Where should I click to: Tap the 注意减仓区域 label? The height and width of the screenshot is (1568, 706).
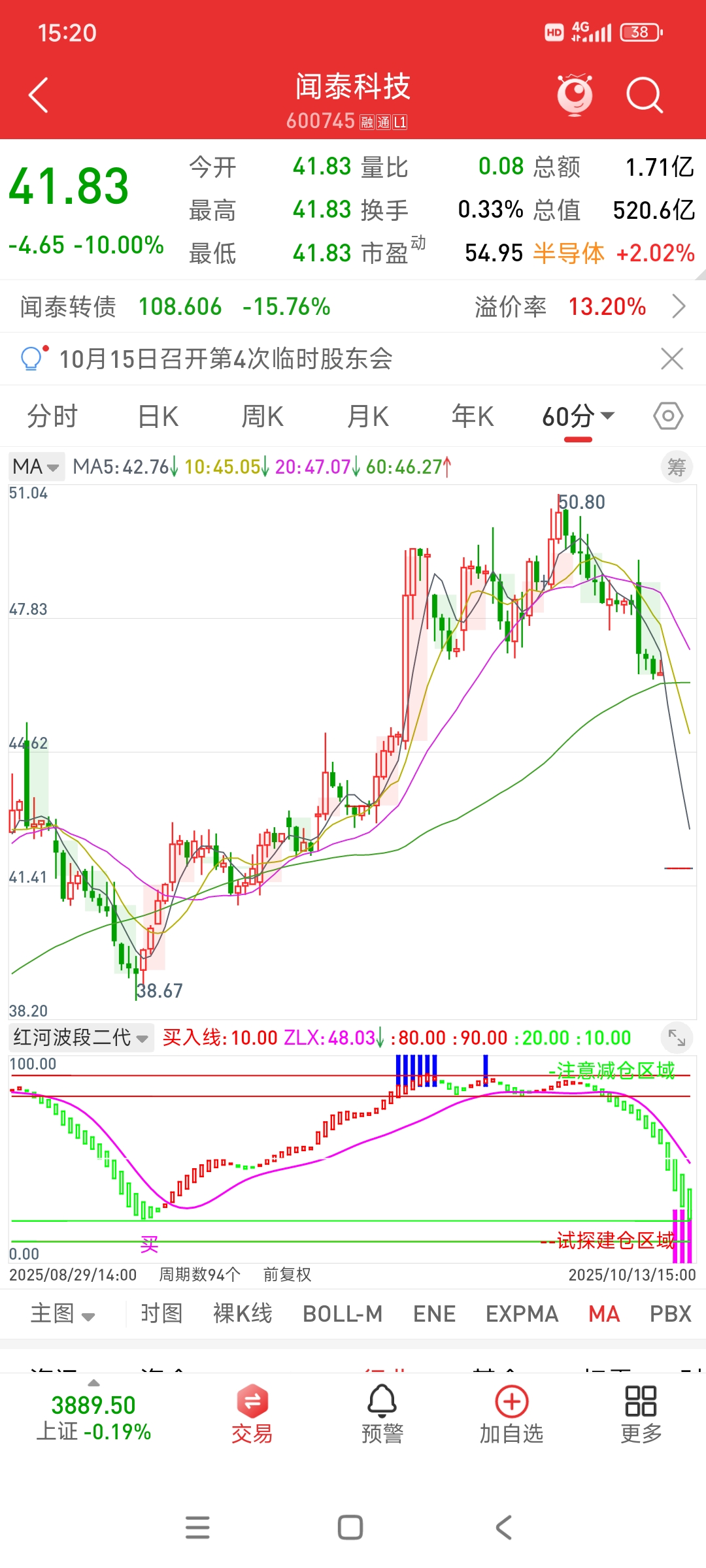coord(615,1070)
